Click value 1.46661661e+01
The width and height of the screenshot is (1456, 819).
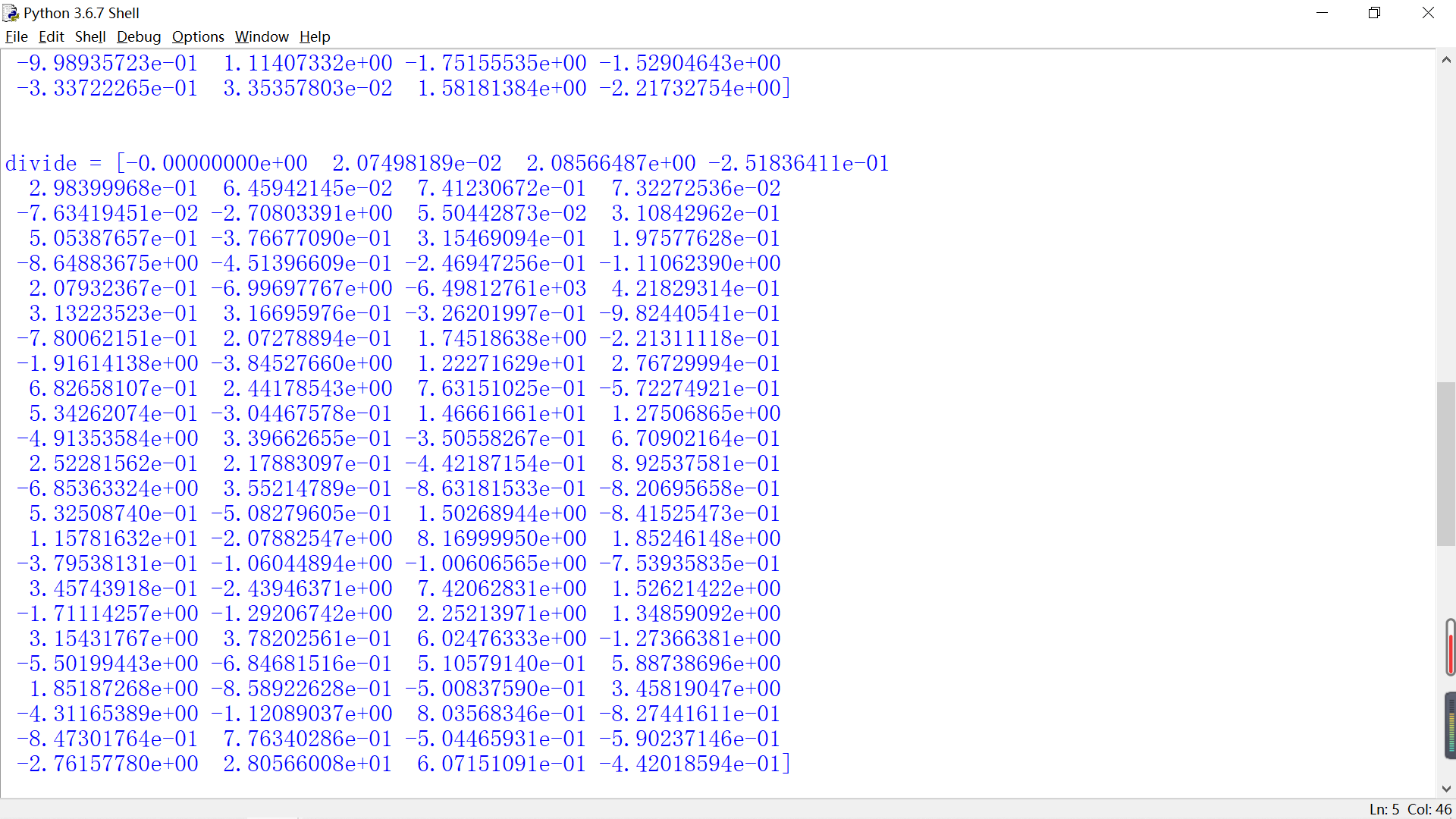(x=502, y=413)
